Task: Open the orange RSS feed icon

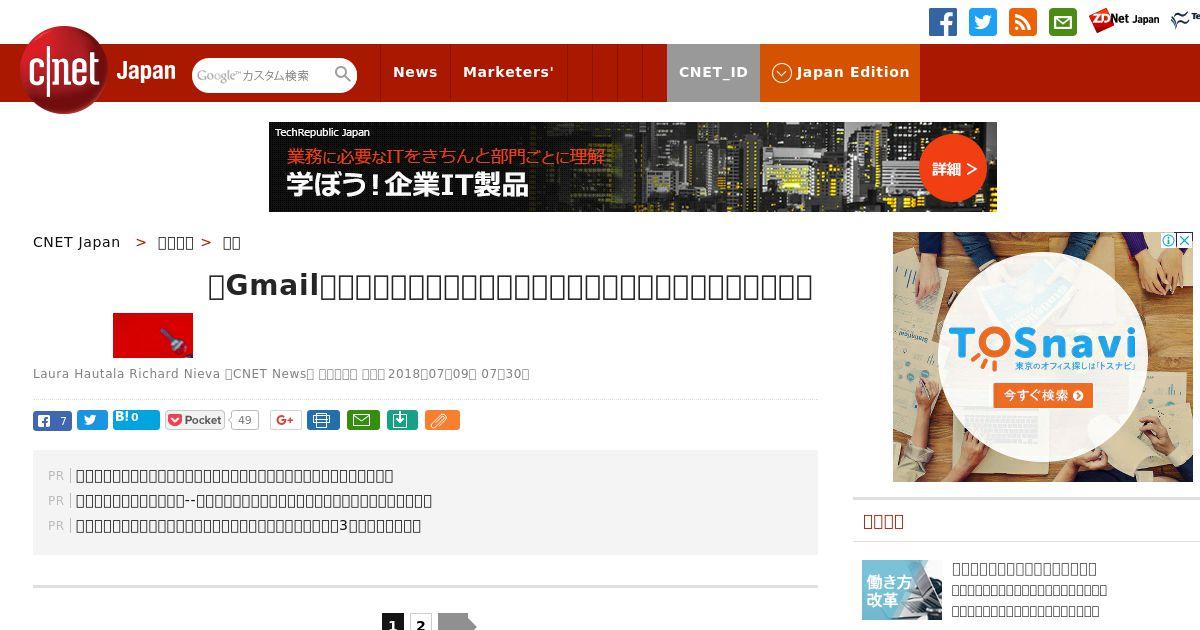Action: point(1023,22)
